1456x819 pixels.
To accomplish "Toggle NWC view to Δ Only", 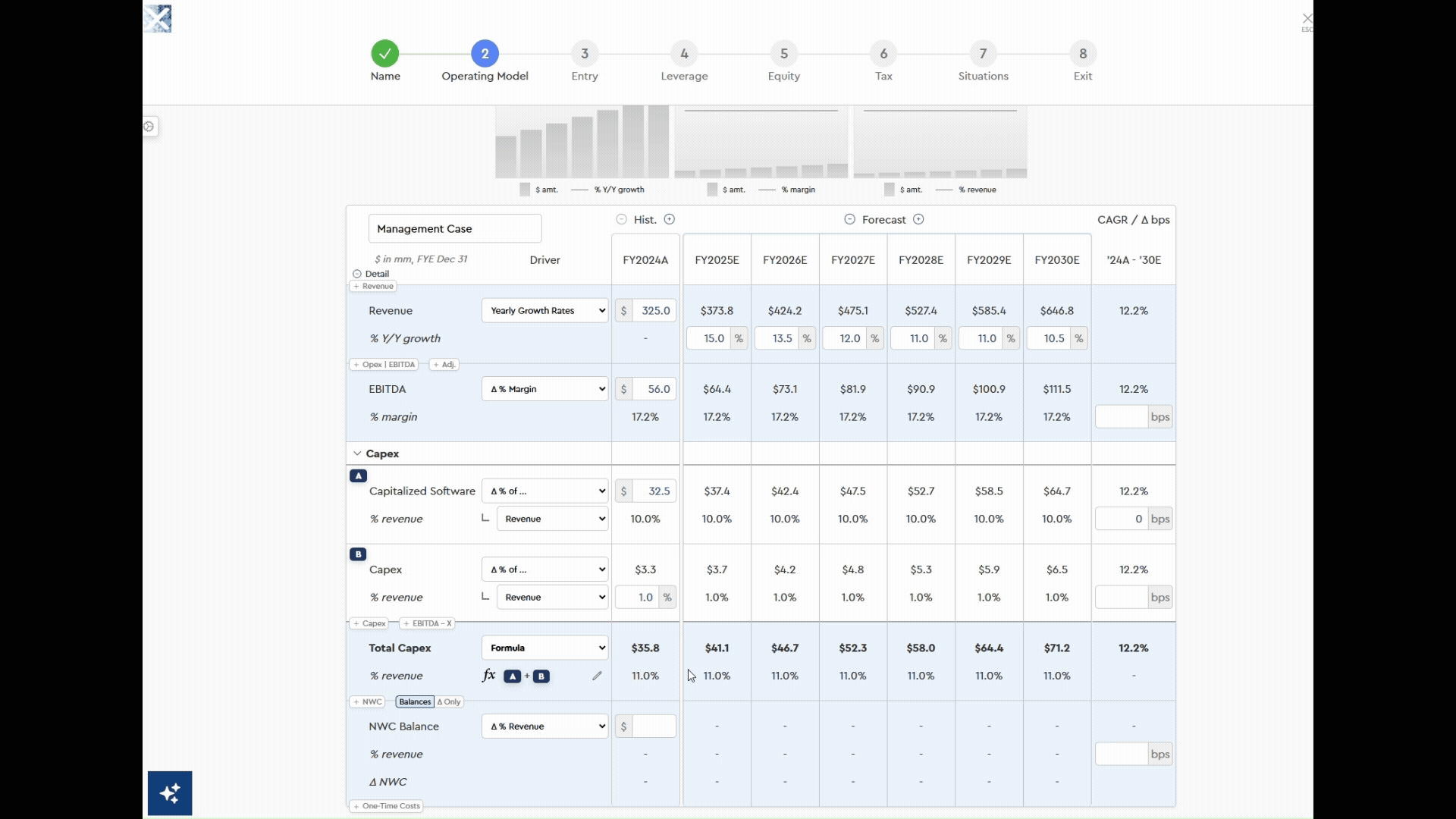I will pos(449,701).
